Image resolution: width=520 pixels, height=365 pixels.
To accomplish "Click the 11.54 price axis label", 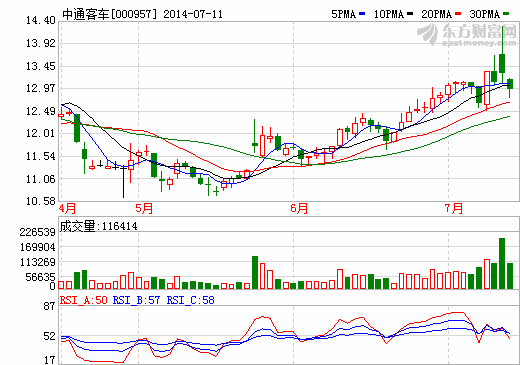I will (x=41, y=156).
